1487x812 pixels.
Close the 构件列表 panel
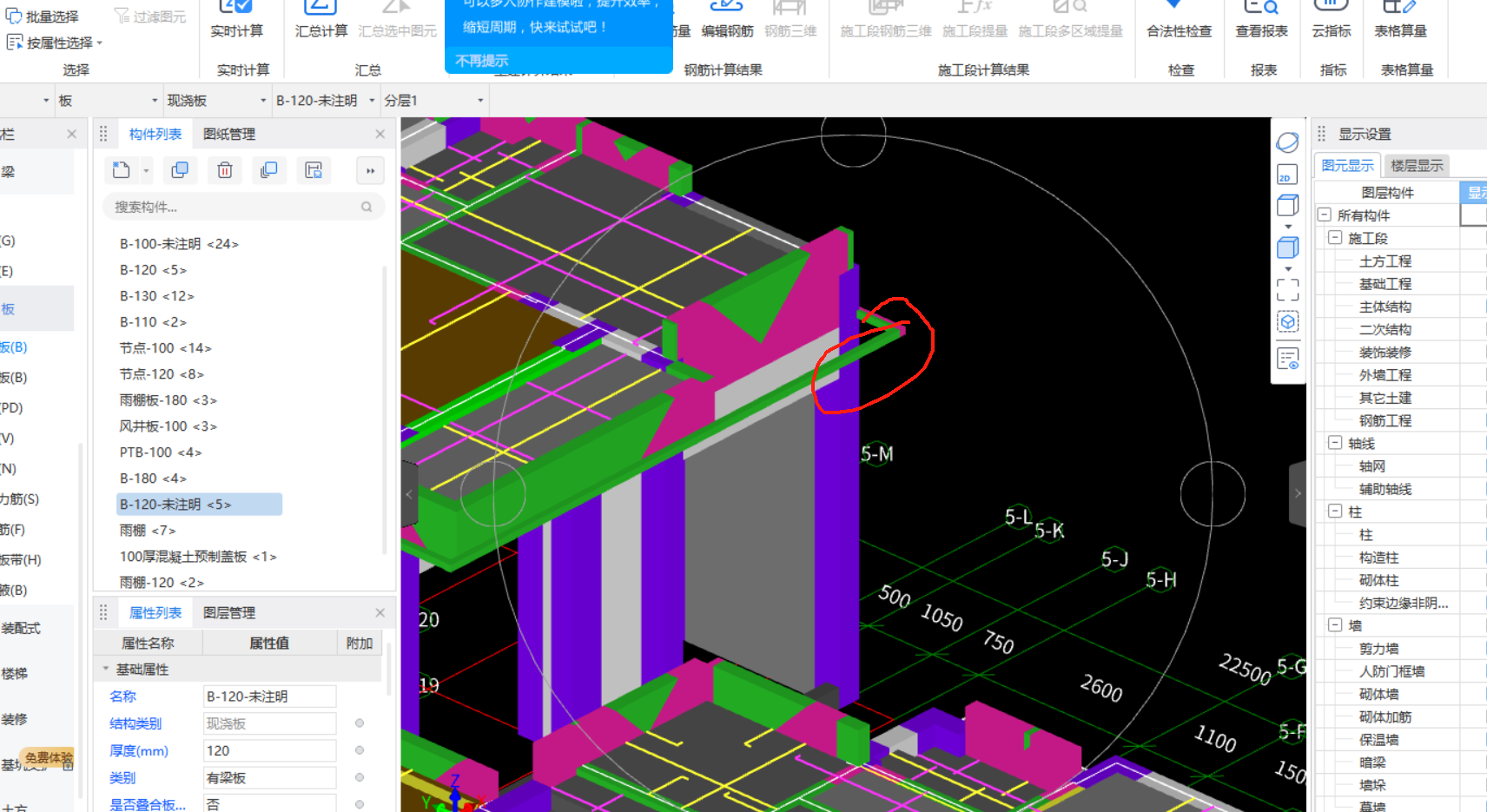click(380, 134)
